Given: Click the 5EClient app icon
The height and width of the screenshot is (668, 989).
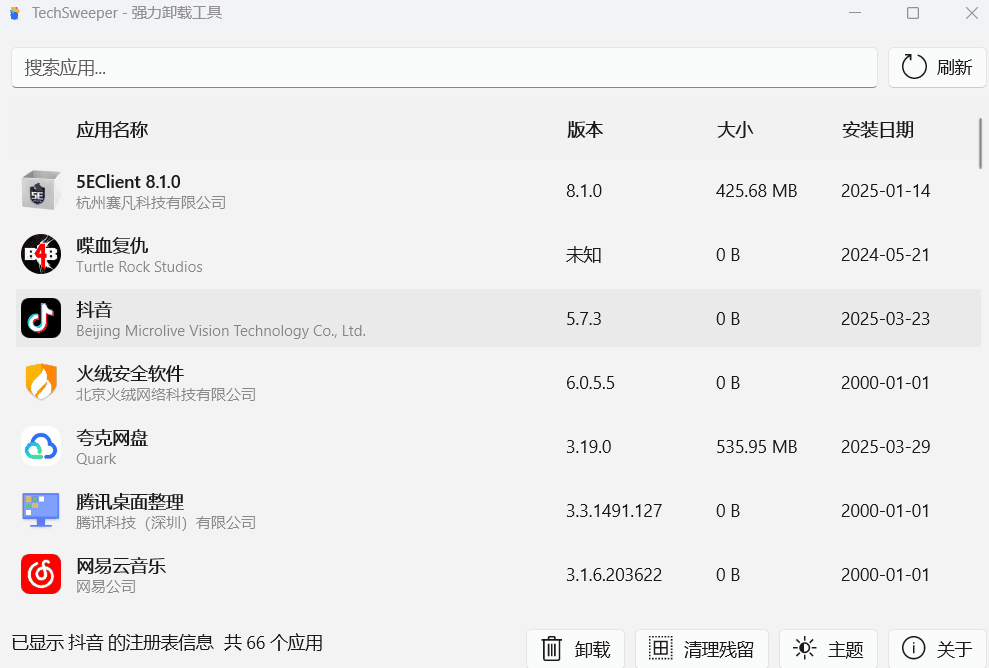Looking at the screenshot, I should click(41, 190).
